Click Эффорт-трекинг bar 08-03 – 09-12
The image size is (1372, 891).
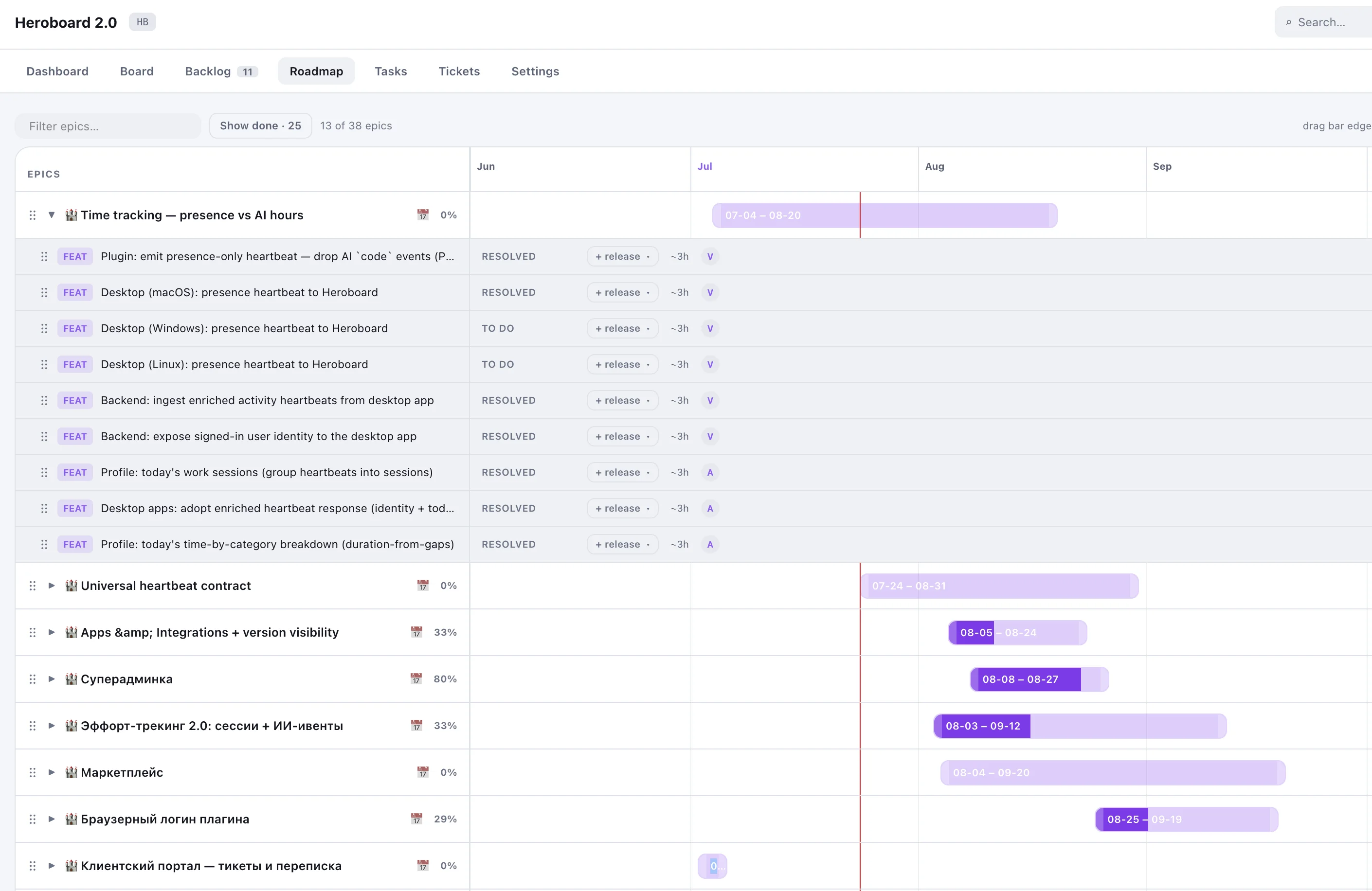(1080, 726)
